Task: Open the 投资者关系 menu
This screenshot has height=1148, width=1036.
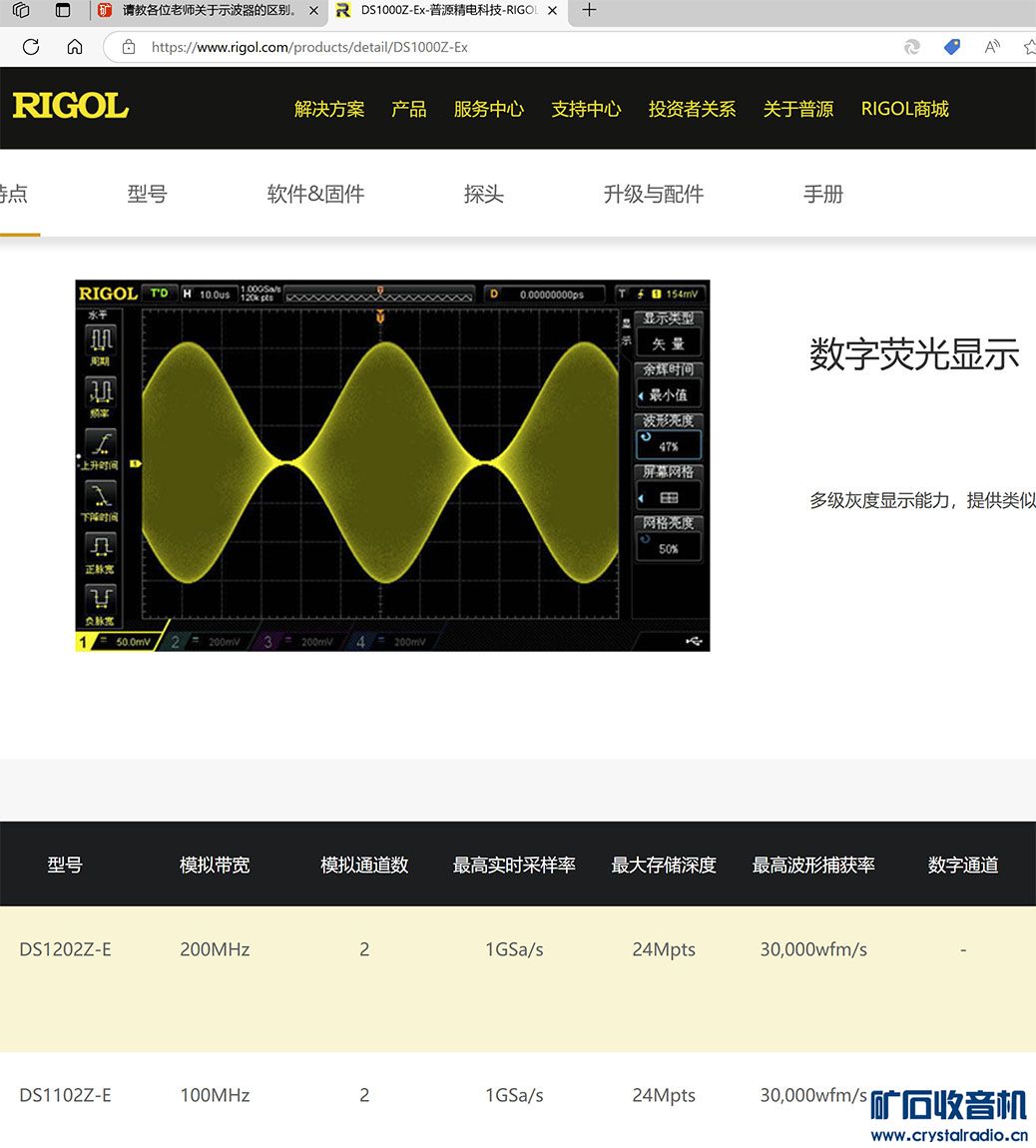Action: [x=692, y=109]
